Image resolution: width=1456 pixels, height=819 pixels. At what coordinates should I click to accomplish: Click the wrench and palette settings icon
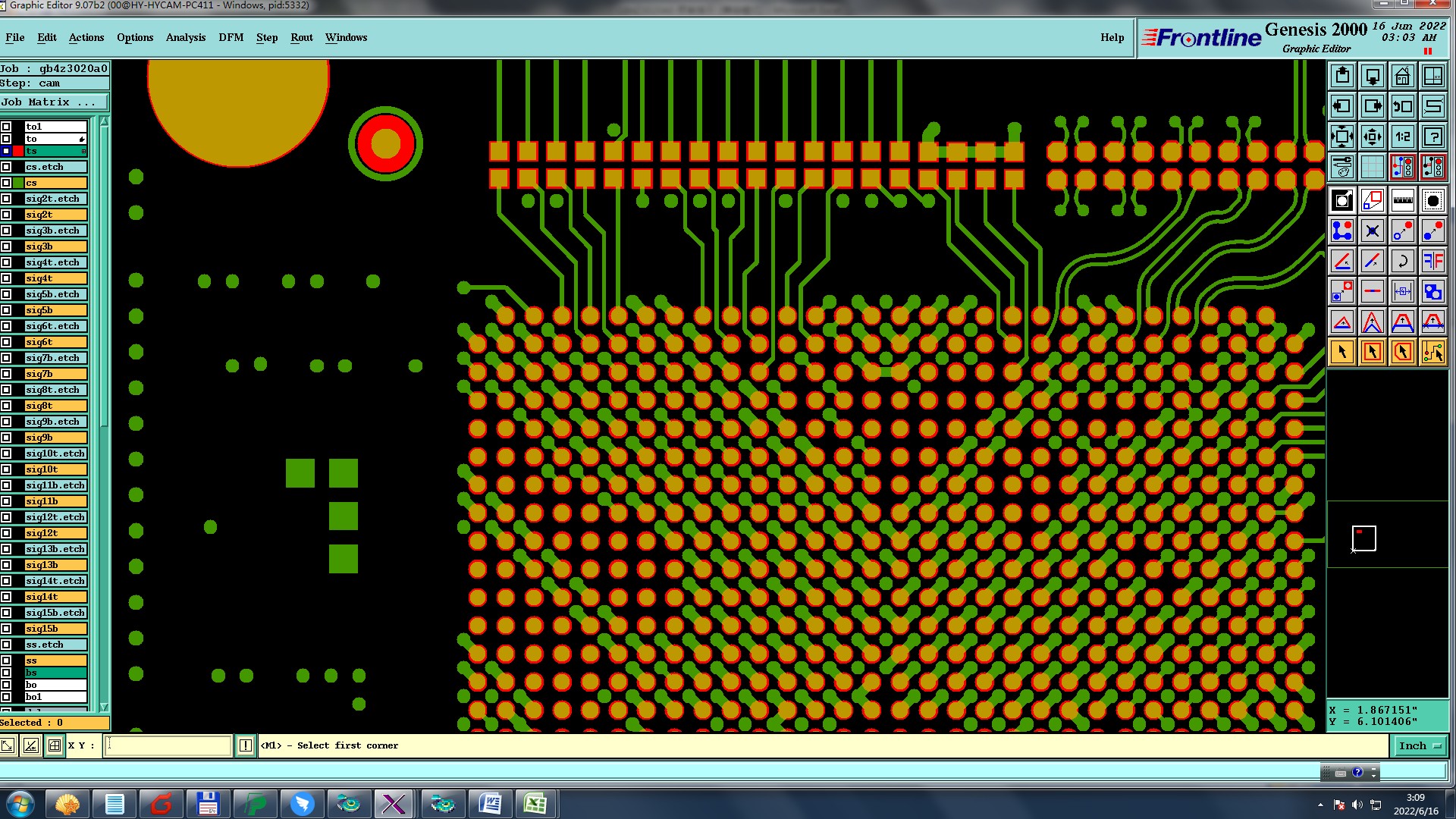click(1342, 167)
